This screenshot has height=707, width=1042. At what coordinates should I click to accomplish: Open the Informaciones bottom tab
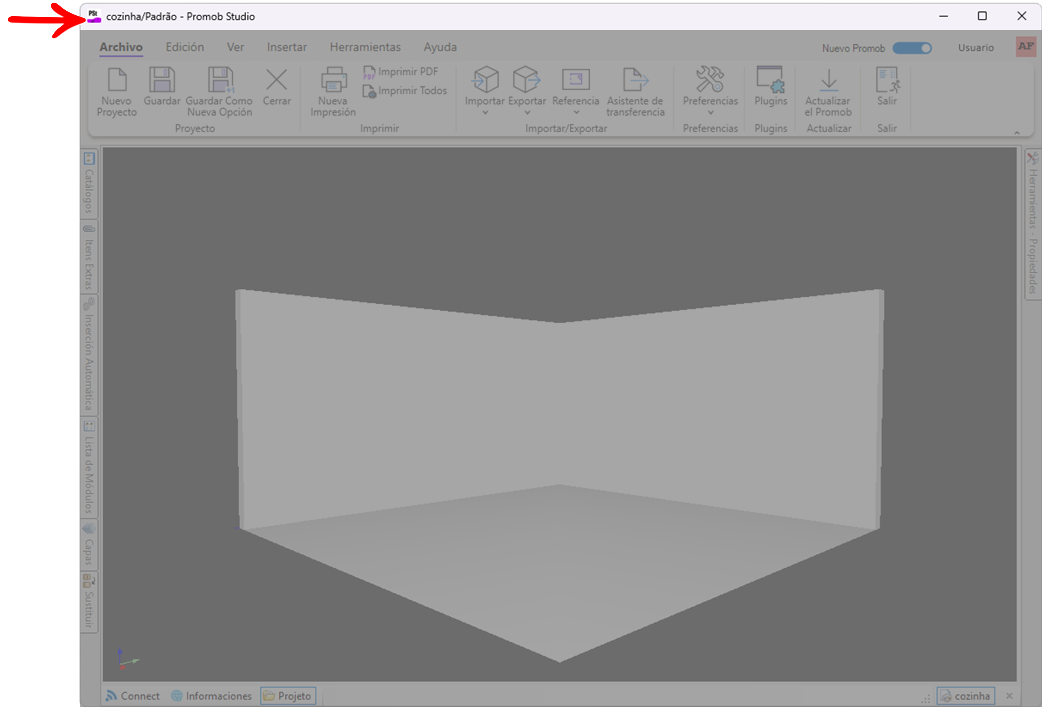(x=211, y=696)
